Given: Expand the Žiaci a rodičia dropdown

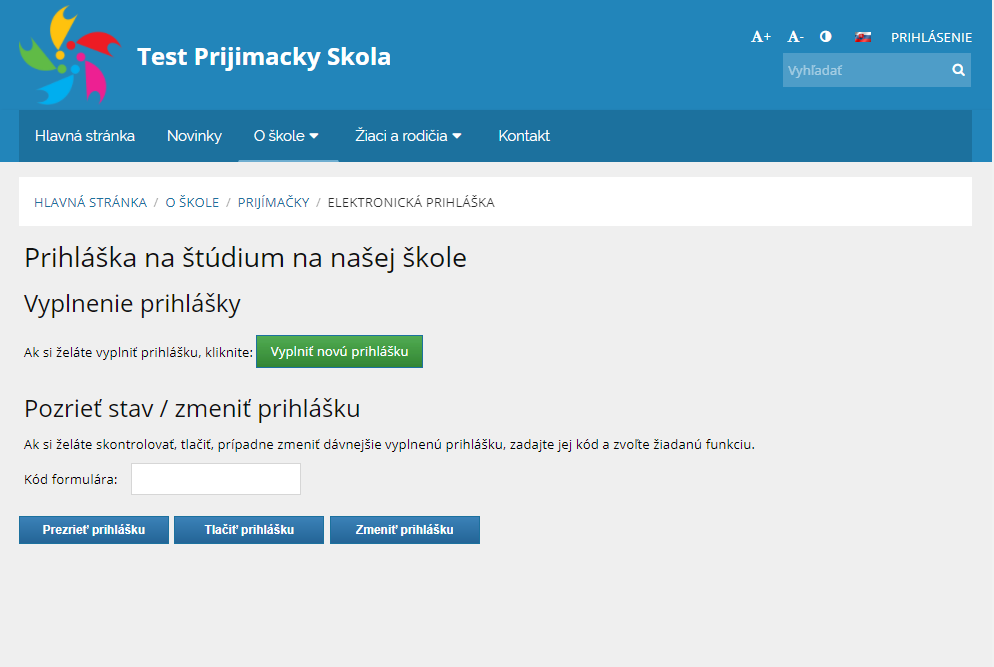Looking at the screenshot, I should click(x=408, y=136).
